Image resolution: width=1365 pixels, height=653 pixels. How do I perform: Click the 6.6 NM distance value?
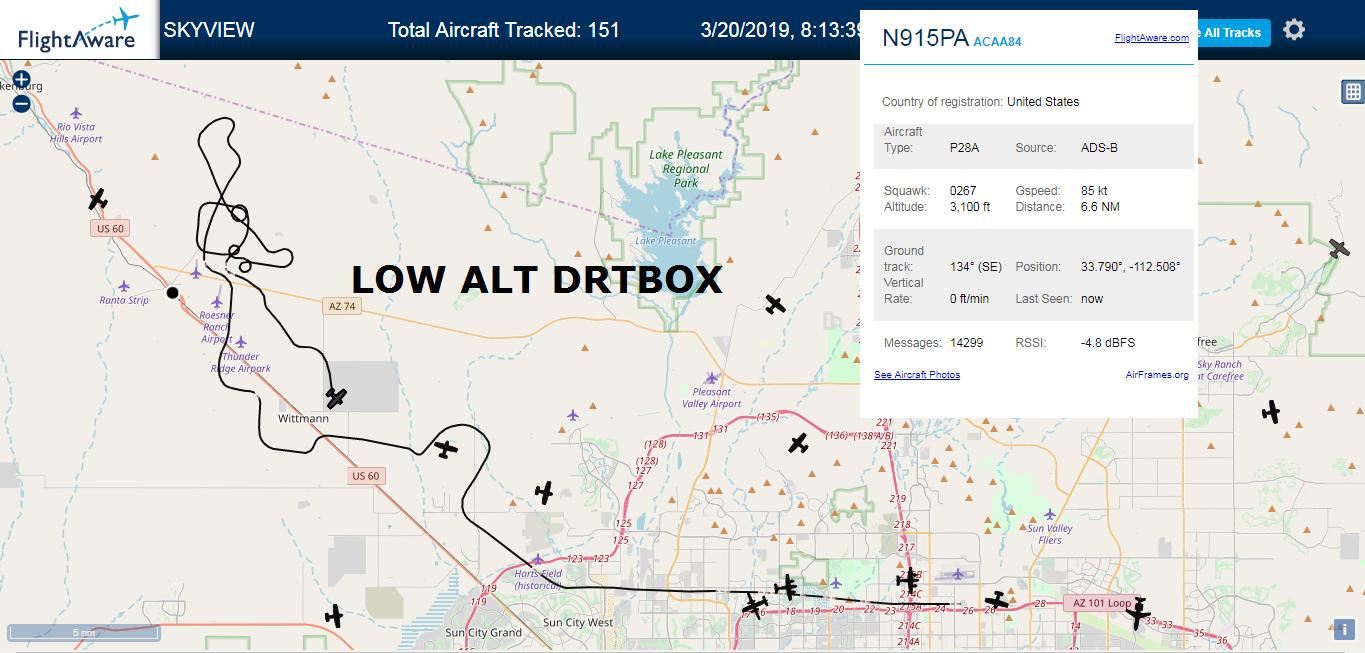(1100, 207)
